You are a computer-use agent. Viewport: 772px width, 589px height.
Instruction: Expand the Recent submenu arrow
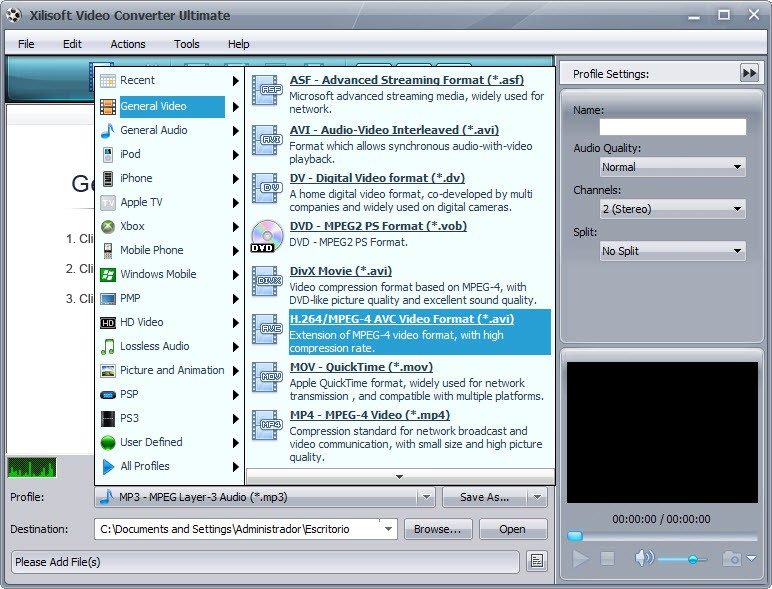pyautogui.click(x=236, y=81)
